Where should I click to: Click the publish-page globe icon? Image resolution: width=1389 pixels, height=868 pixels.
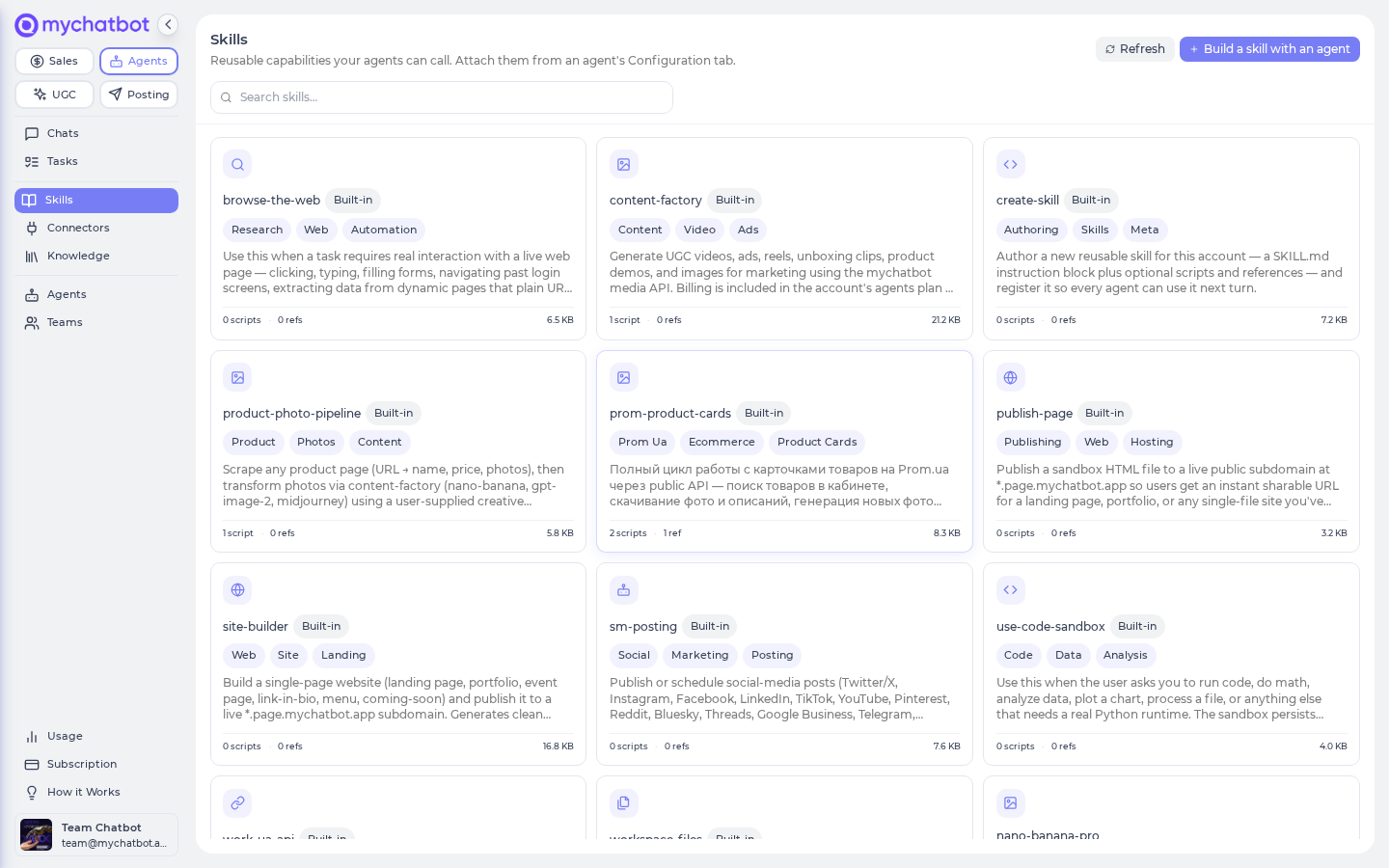[x=1011, y=378]
